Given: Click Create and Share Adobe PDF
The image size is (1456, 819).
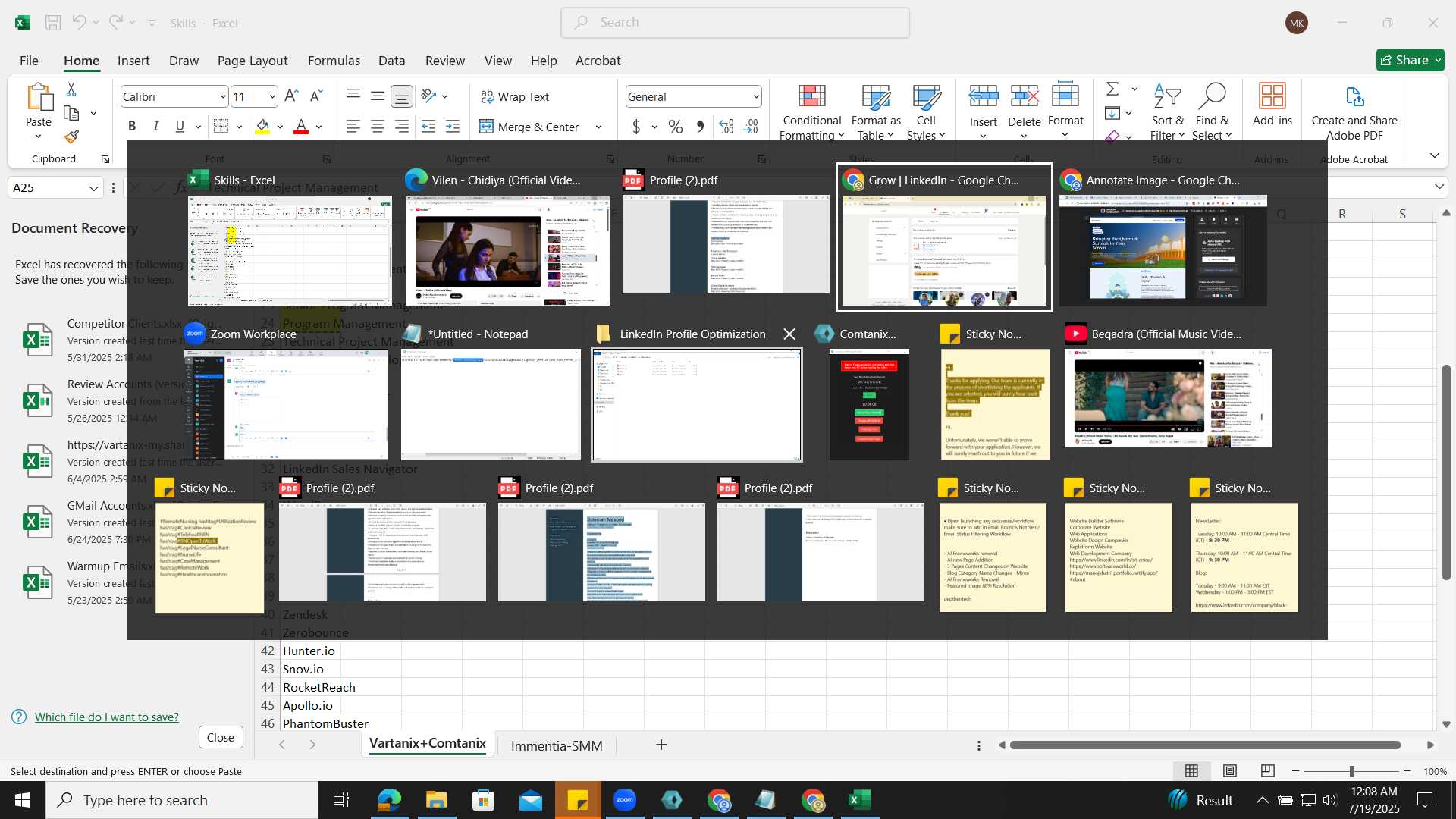Looking at the screenshot, I should (x=1354, y=112).
